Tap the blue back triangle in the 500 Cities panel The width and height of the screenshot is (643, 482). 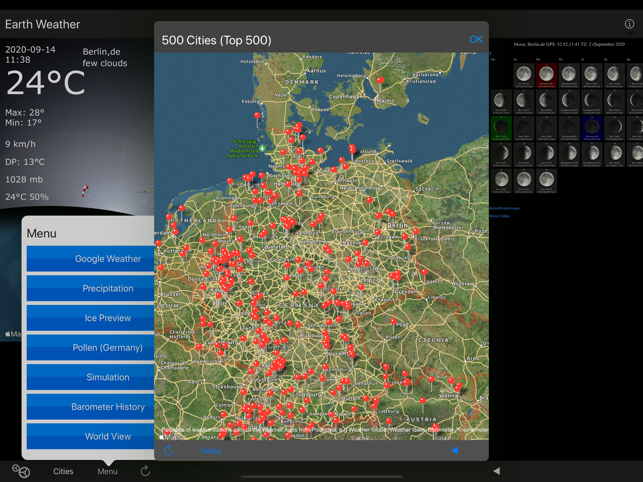point(455,450)
